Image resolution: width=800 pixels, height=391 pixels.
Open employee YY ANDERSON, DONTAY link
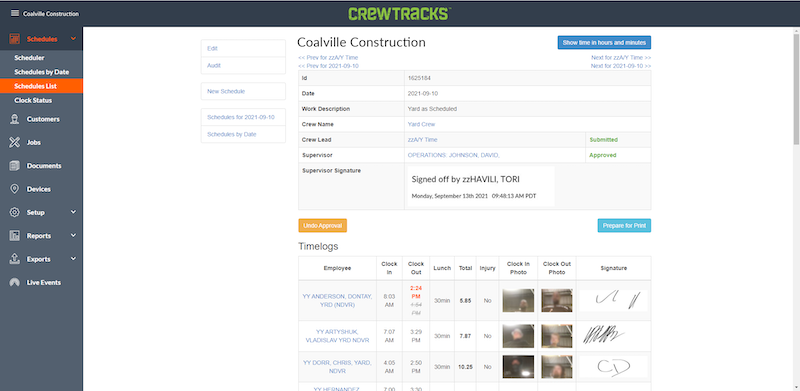coord(337,301)
